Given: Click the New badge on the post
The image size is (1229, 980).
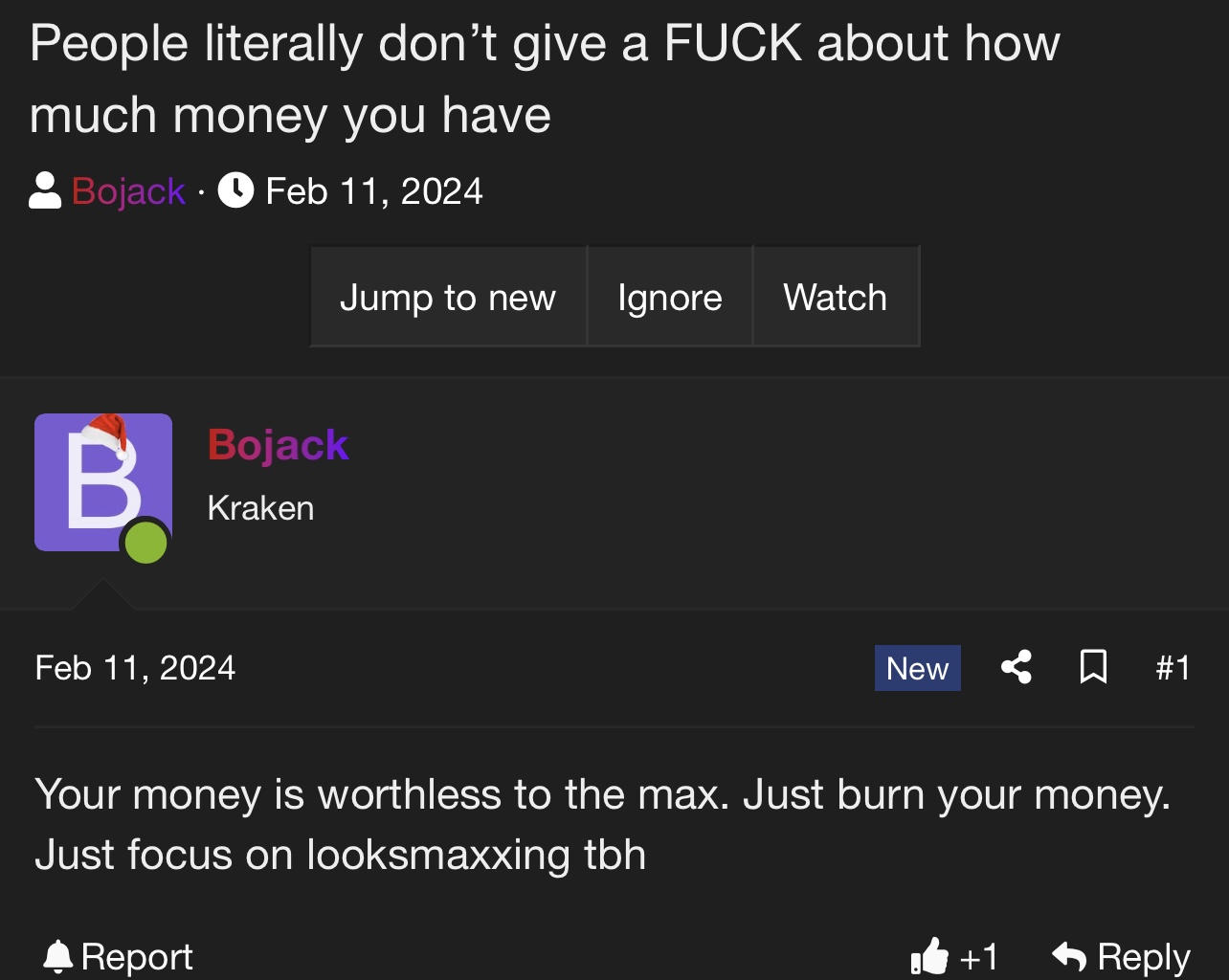Looking at the screenshot, I should [918, 668].
